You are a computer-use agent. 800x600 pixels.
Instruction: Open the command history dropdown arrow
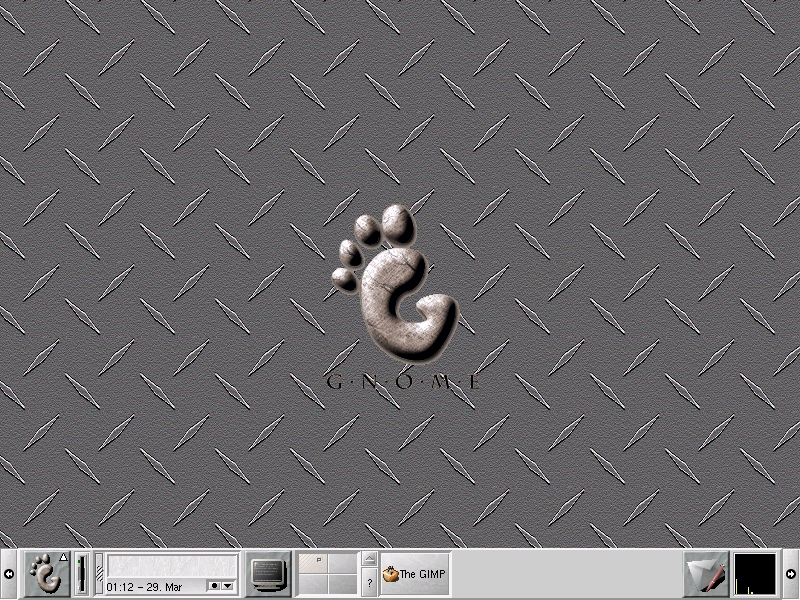228,586
